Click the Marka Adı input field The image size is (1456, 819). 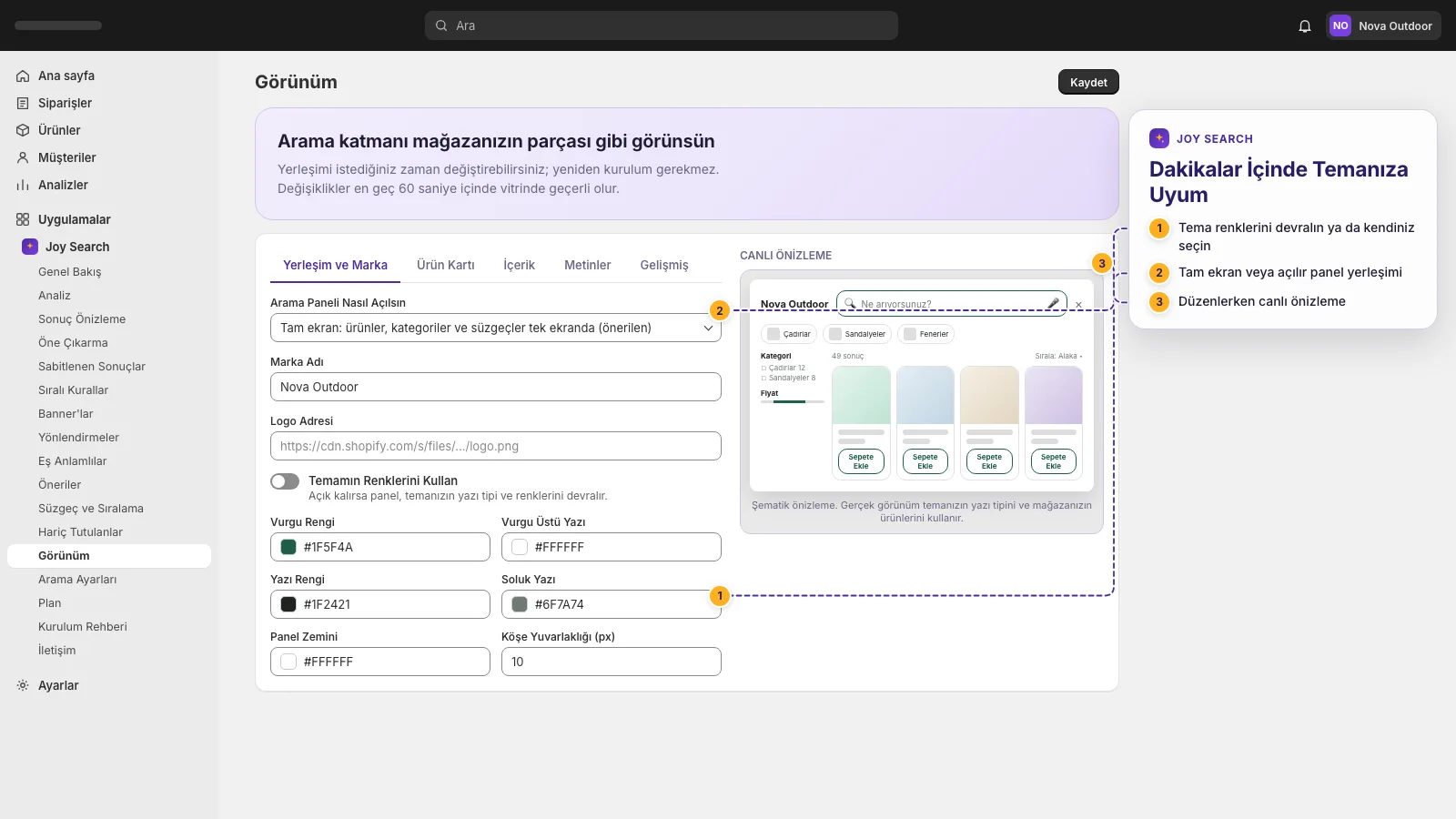tap(496, 387)
